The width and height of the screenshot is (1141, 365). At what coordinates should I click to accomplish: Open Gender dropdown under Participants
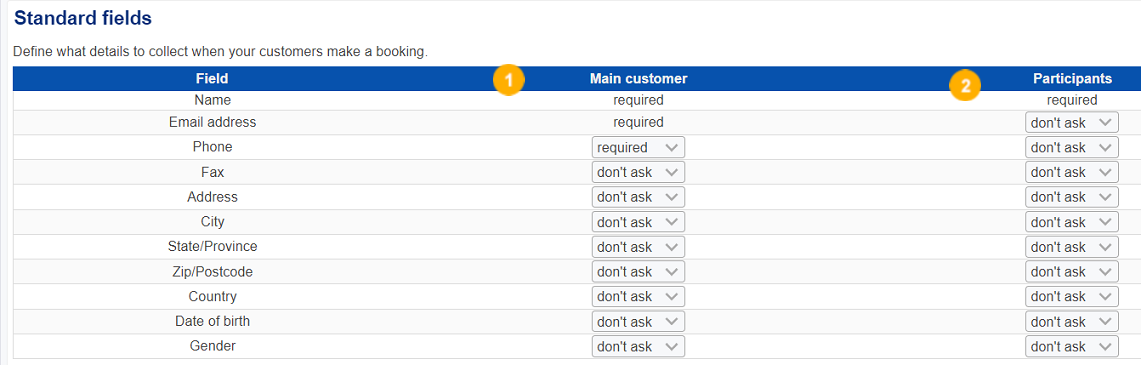pyautogui.click(x=1072, y=346)
